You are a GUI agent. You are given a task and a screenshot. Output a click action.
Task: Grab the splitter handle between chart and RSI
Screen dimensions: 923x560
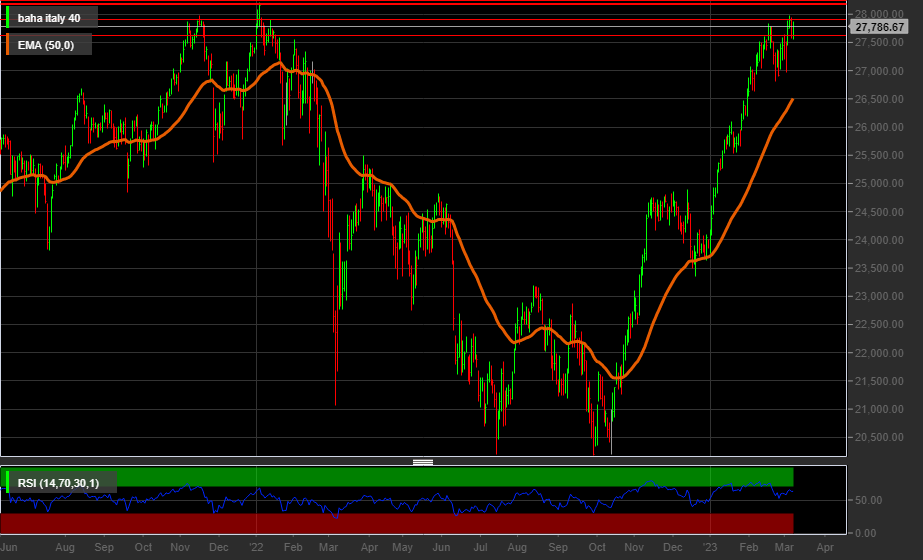coord(423,462)
